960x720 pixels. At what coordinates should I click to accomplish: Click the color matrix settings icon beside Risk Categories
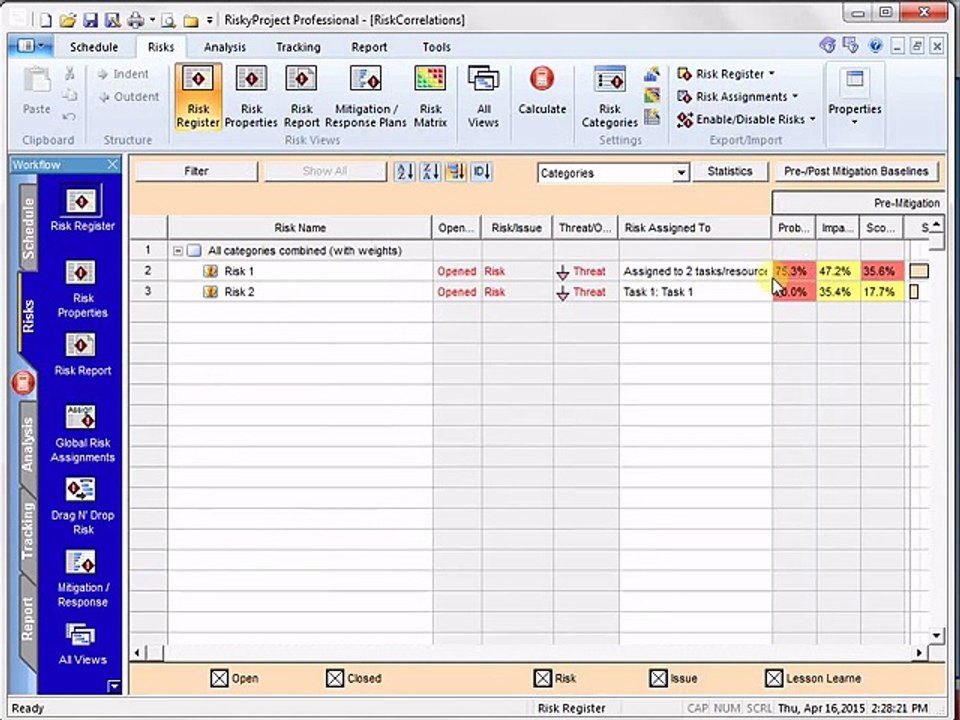652,96
